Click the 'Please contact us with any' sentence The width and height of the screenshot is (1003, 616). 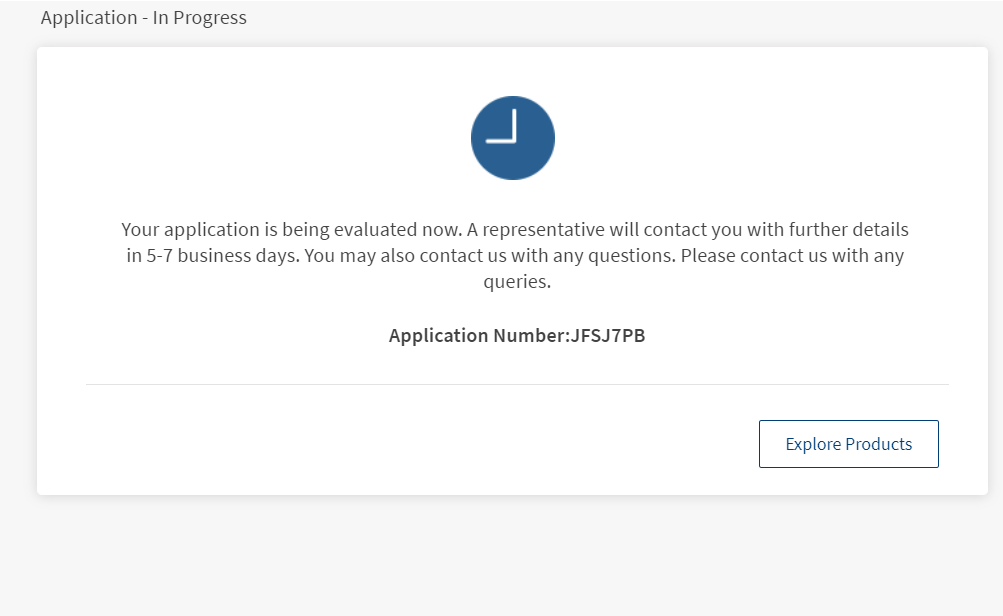pos(792,255)
